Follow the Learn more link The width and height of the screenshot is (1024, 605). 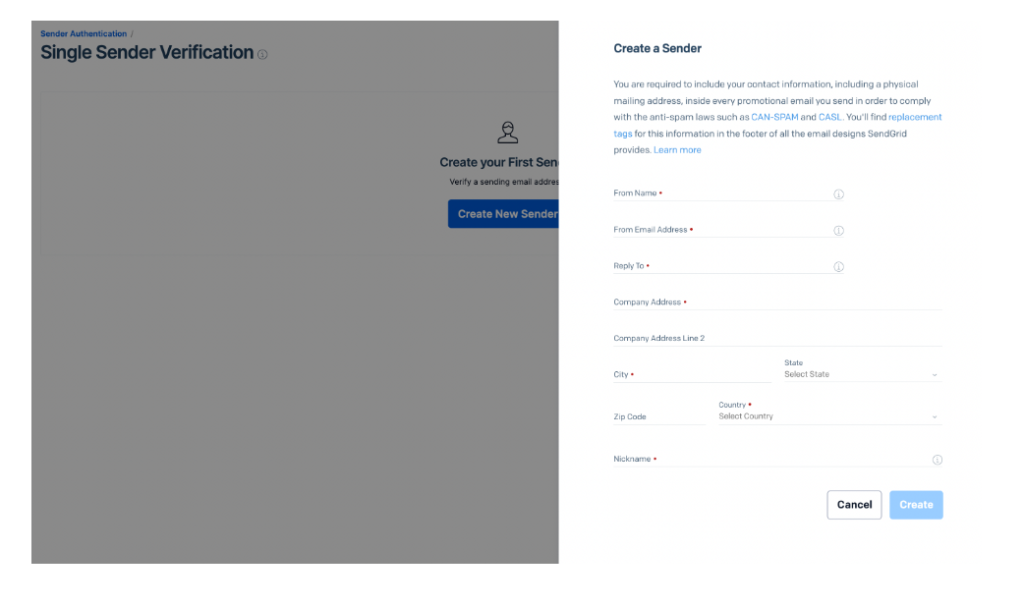click(677, 150)
